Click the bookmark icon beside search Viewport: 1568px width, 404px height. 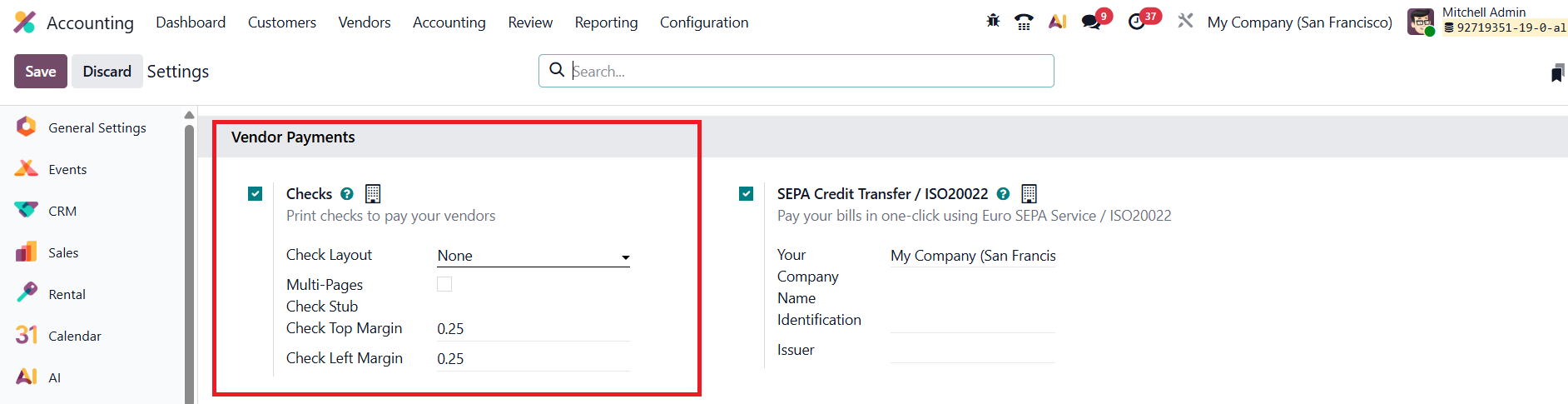point(1557,73)
